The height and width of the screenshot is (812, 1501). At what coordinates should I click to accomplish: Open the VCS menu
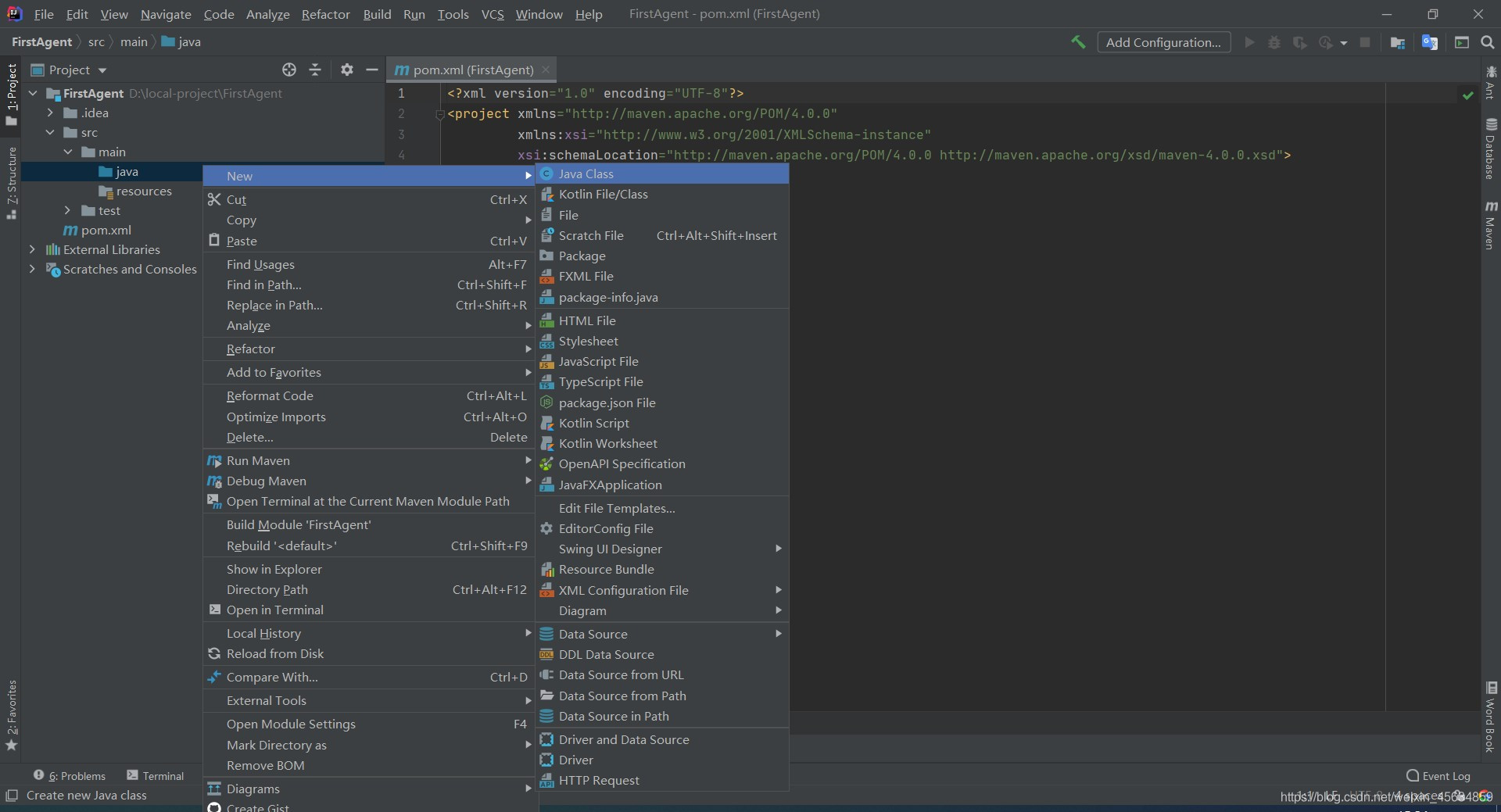point(493,14)
